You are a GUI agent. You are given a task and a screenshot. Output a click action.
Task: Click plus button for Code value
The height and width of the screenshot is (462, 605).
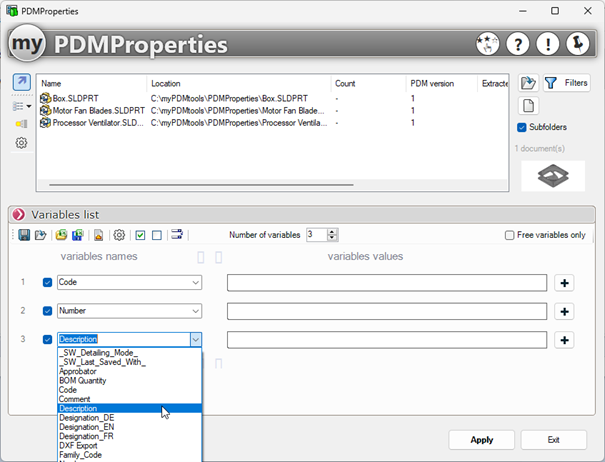click(x=564, y=283)
